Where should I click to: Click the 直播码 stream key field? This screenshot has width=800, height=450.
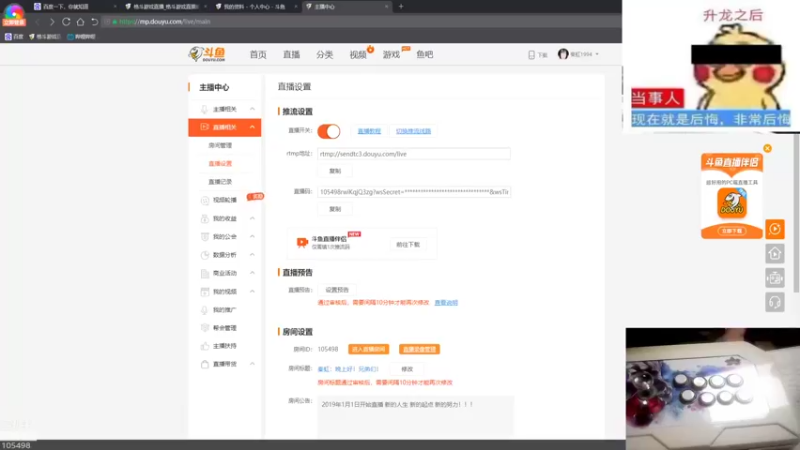[x=414, y=192]
